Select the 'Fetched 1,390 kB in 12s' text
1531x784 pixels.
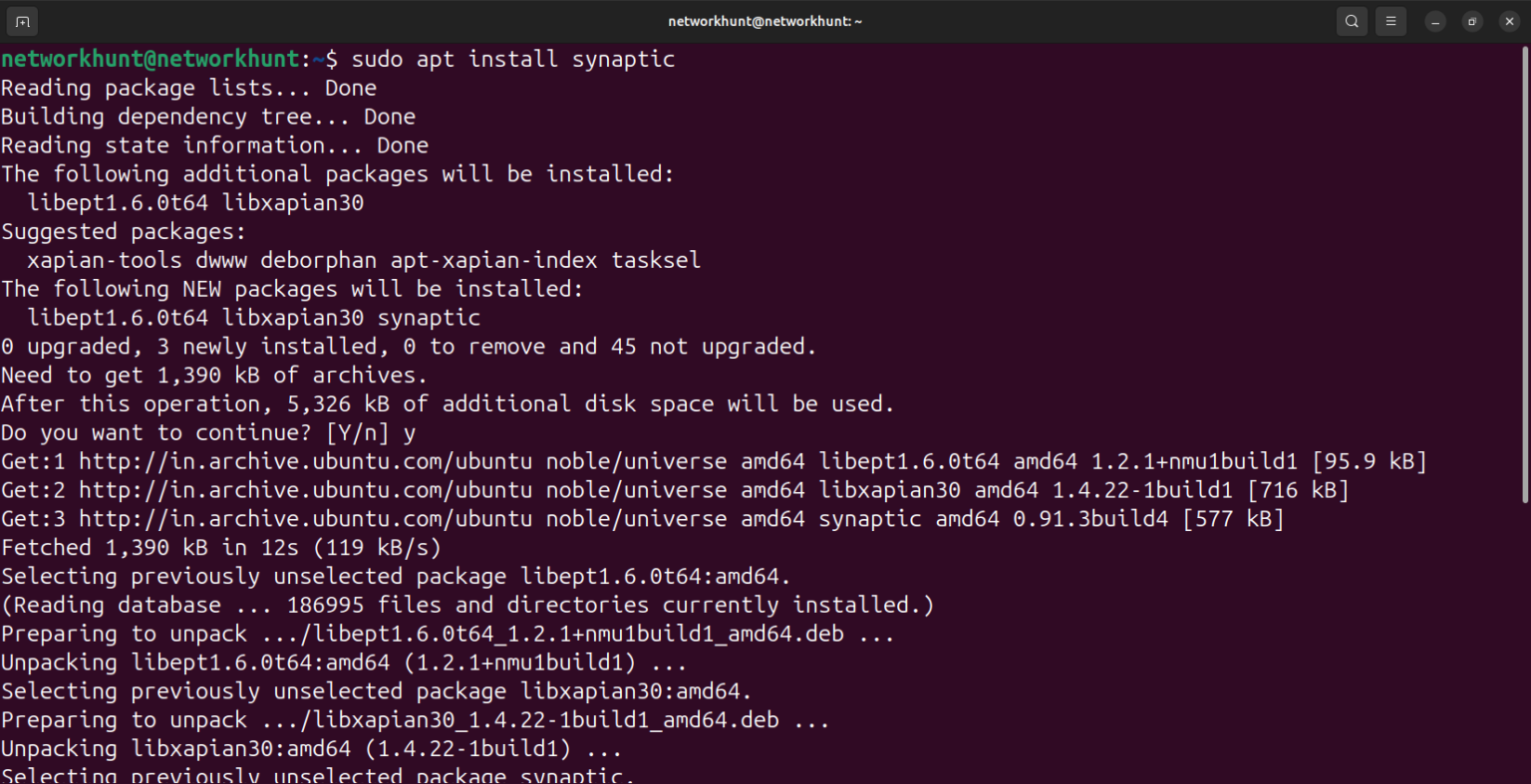pyautogui.click(x=219, y=547)
